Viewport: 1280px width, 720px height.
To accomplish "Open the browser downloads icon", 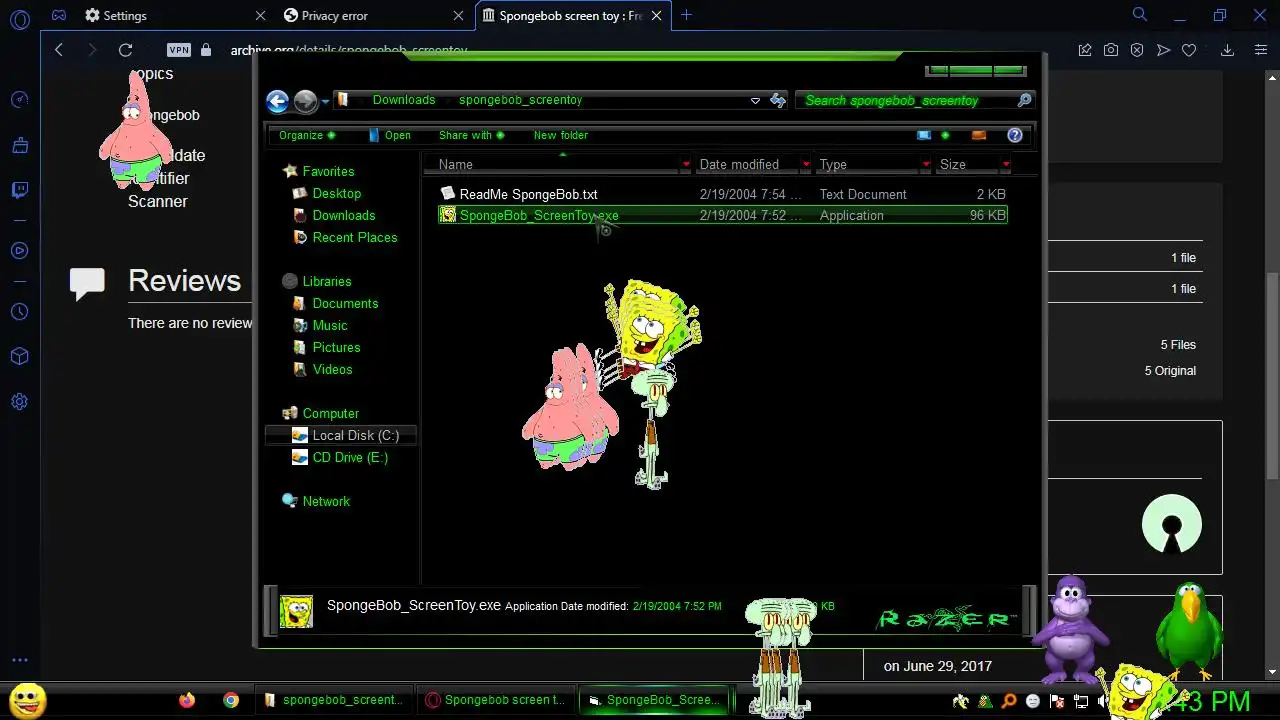I will (x=1229, y=50).
